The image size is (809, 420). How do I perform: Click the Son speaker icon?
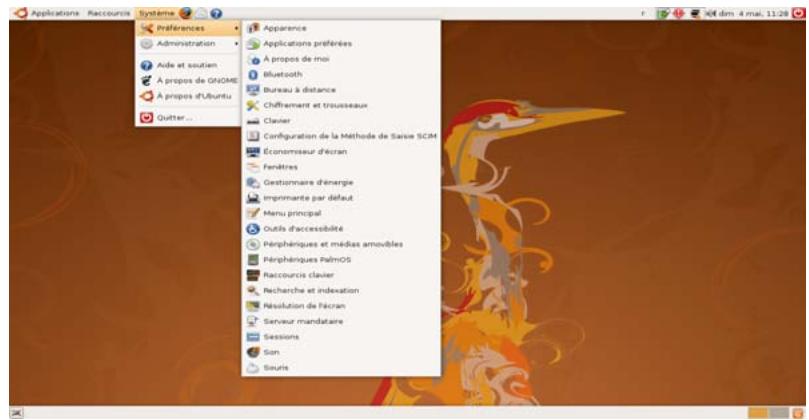[253, 352]
